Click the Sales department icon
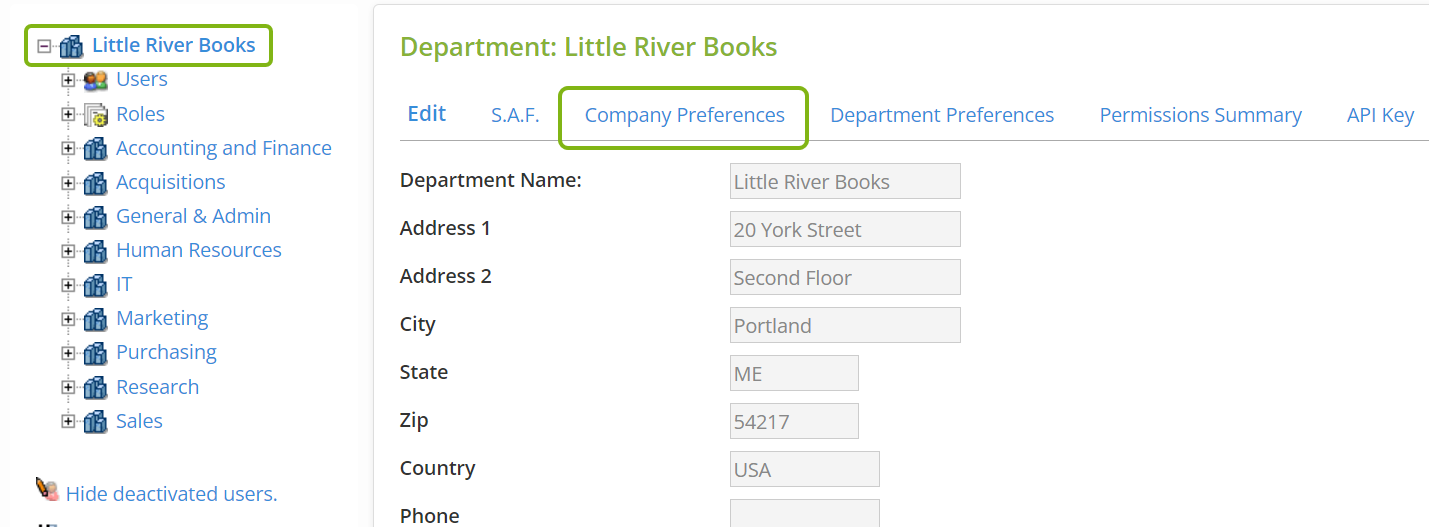1429x527 pixels. coord(96,421)
